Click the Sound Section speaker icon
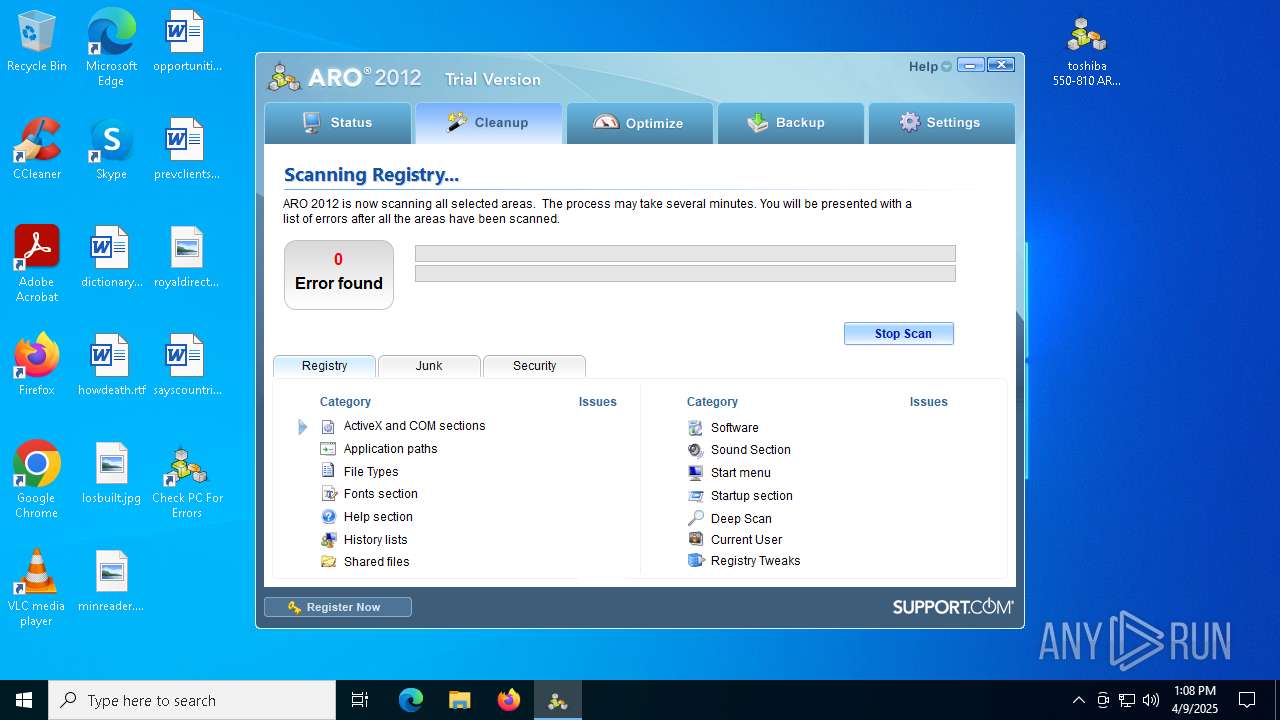This screenshot has width=1280, height=720. 696,450
